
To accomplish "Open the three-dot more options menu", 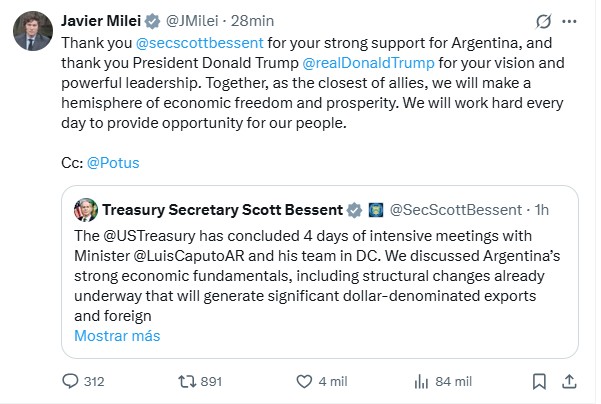I will click(570, 21).
